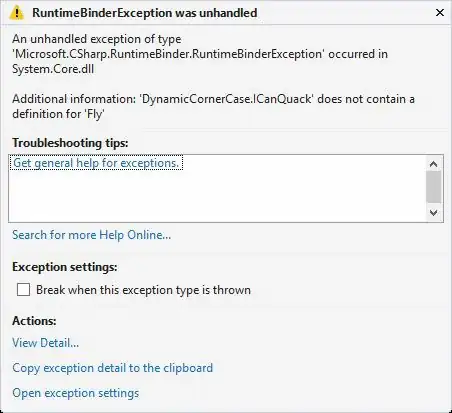
Task: Click the 'Actions:' heading
Action: tap(34, 321)
